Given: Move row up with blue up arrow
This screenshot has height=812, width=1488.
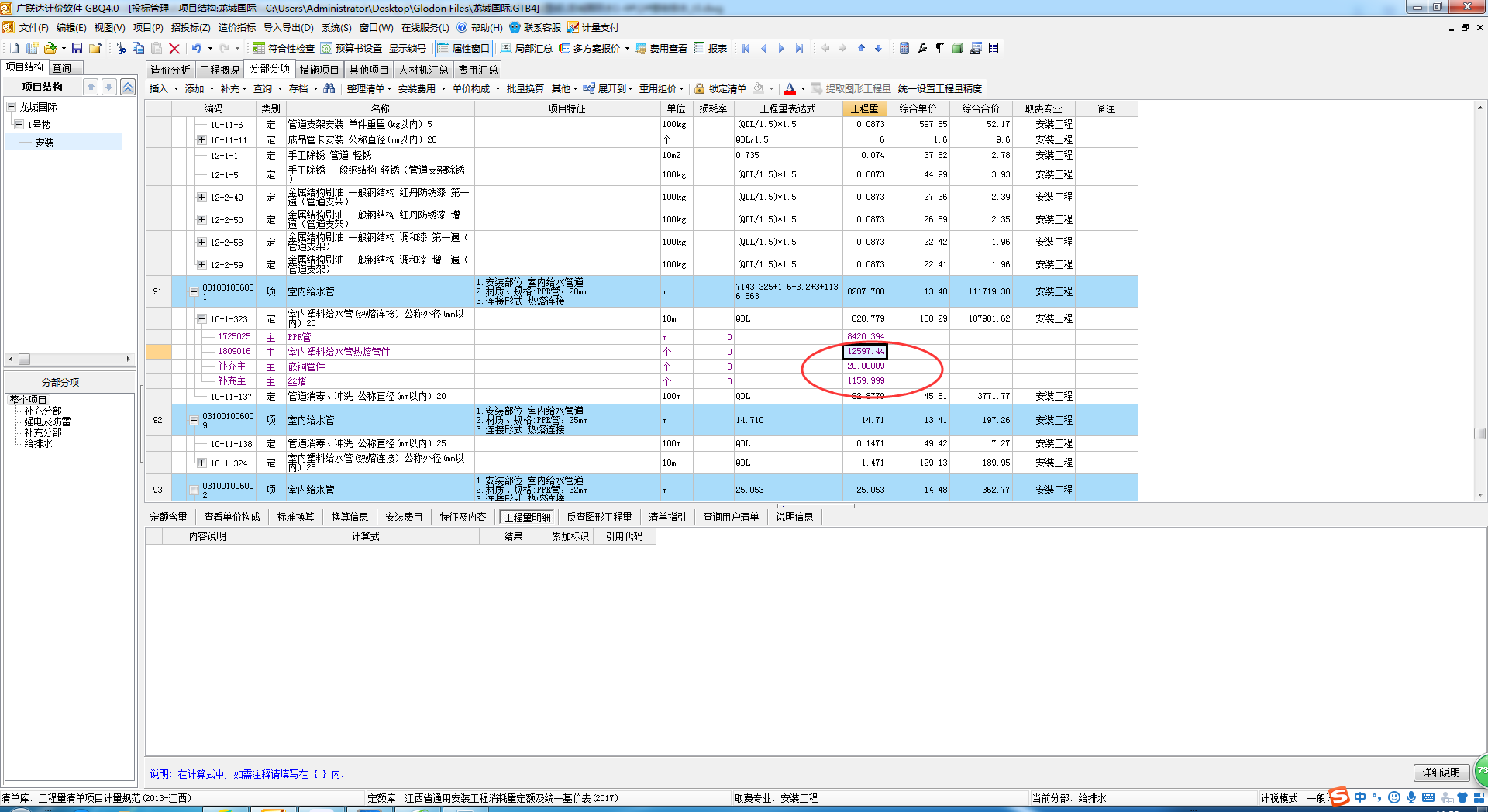Looking at the screenshot, I should (x=861, y=48).
